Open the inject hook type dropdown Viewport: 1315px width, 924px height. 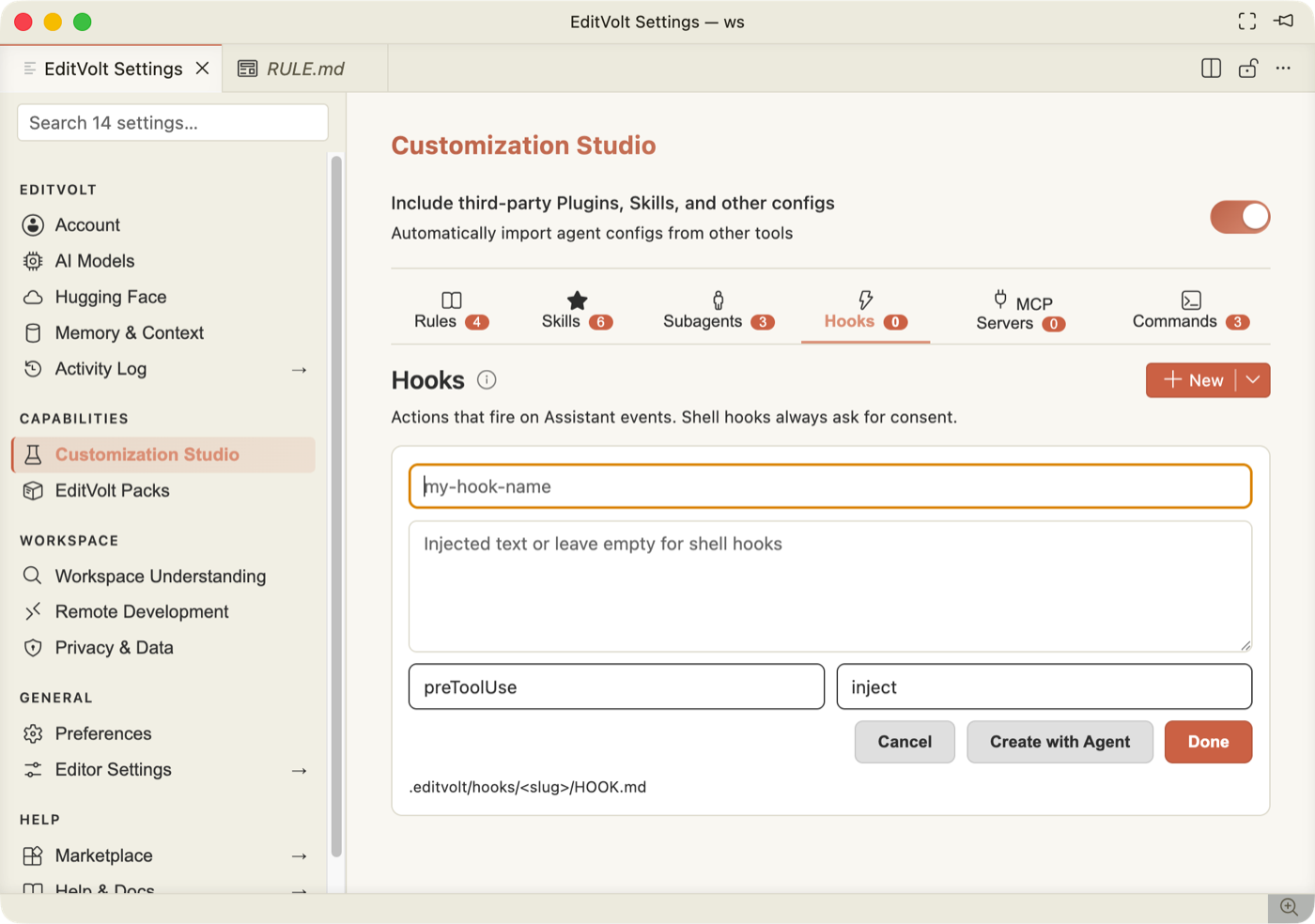[1044, 686]
